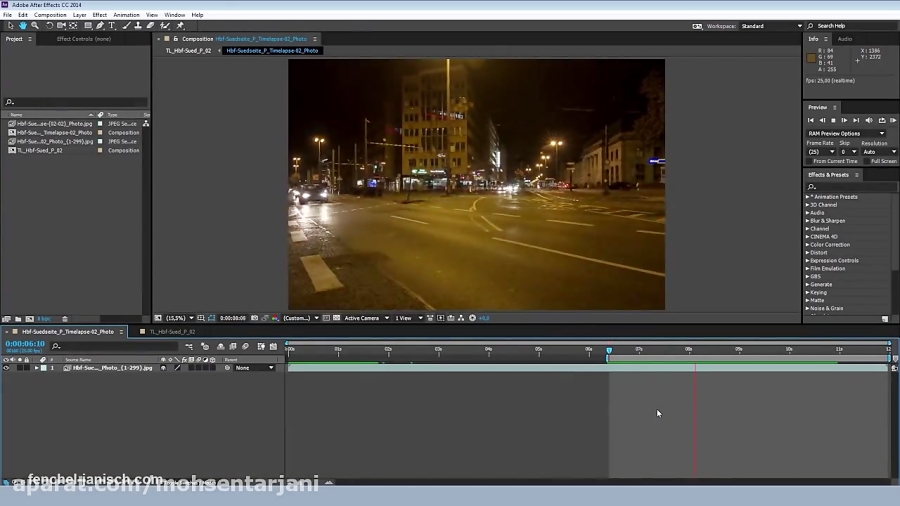The height and width of the screenshot is (506, 900).
Task: Open the Parent None dropdown for layer
Action: tap(254, 368)
